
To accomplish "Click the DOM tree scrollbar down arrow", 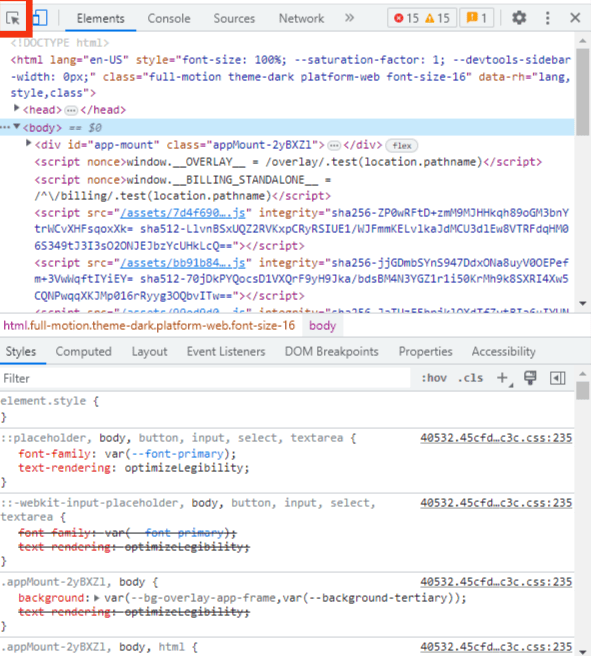I will coord(583,303).
